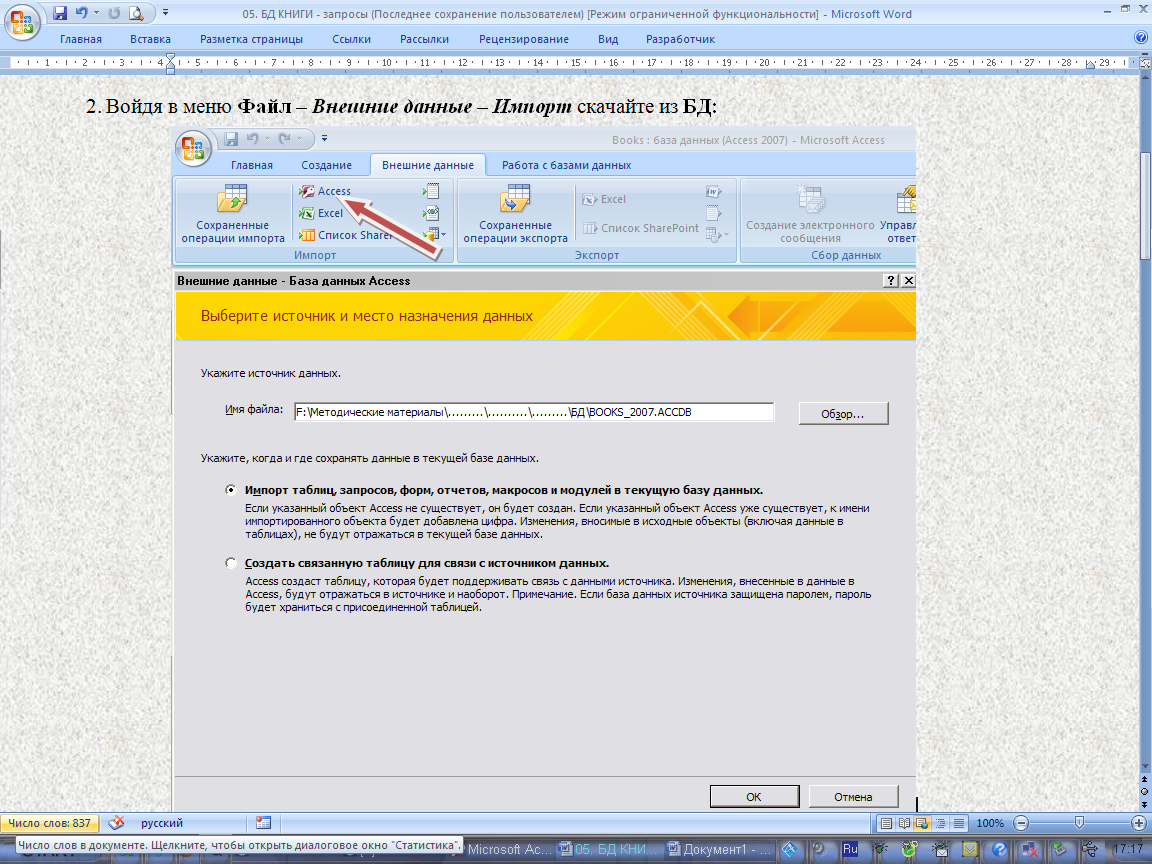Image resolution: width=1152 pixels, height=864 pixels.
Task: Click the Ru language tray indicator
Action: (x=850, y=849)
